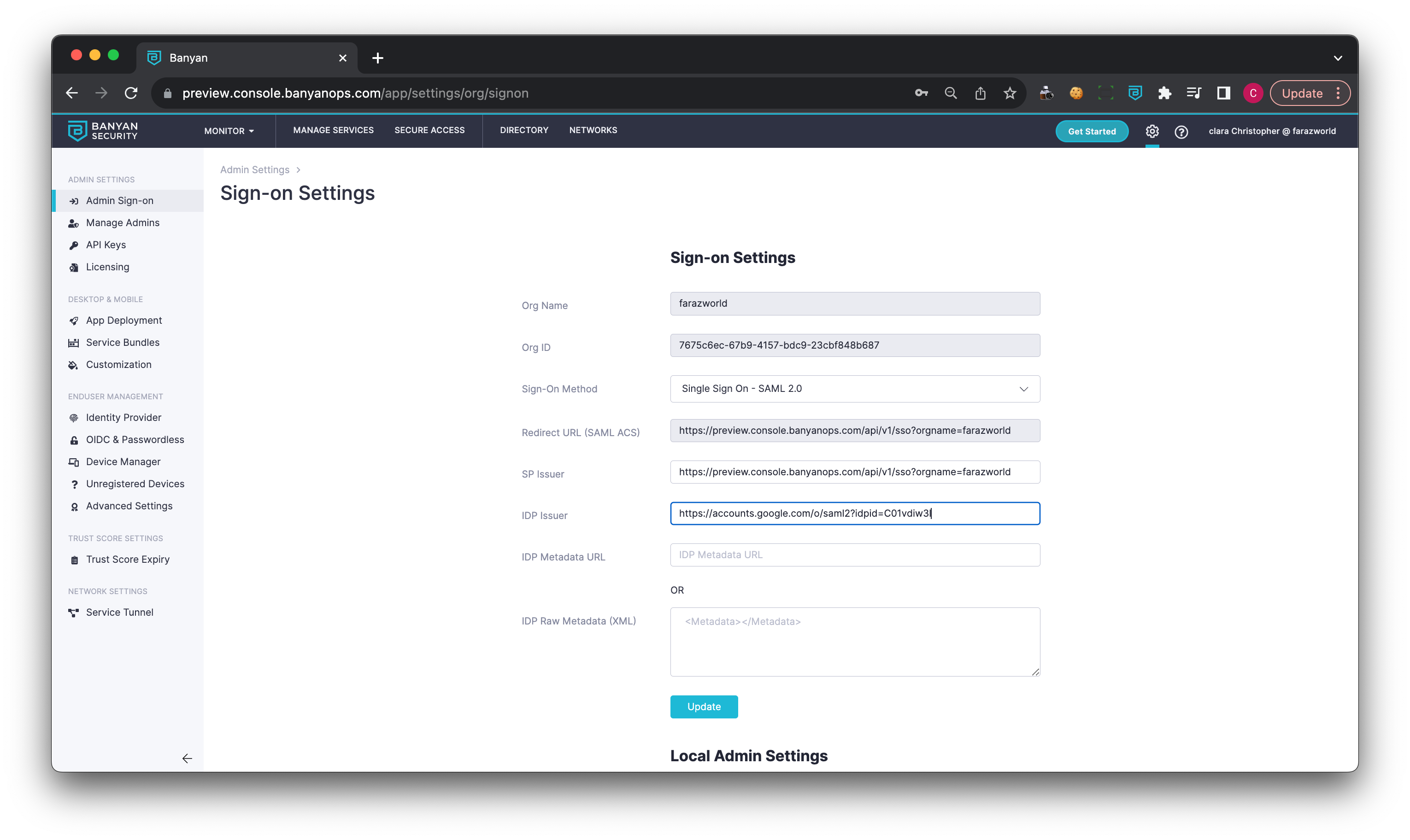Click the Banyan Security logo
Viewport: 1410px width, 840px height.
(102, 131)
